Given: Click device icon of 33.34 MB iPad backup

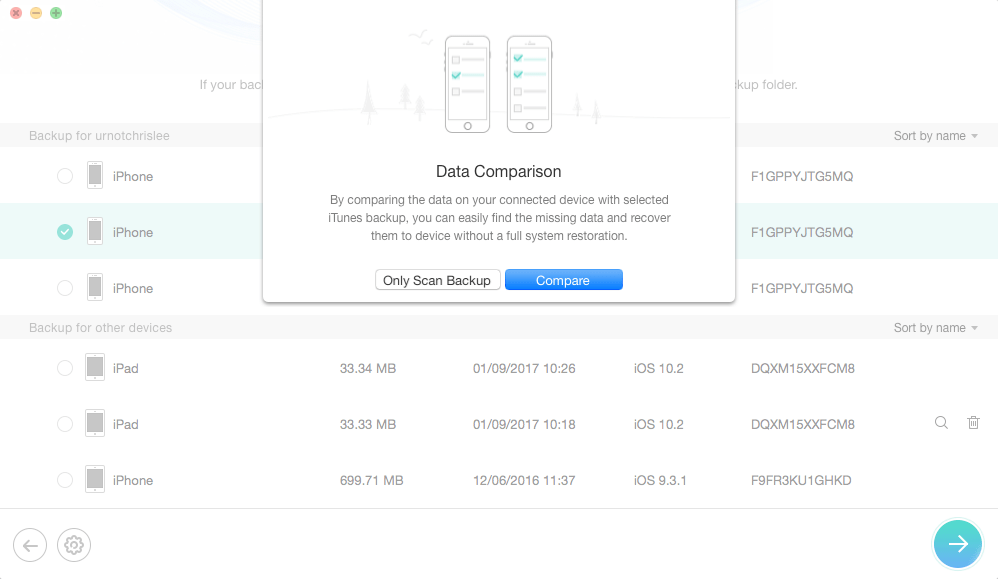Looking at the screenshot, I should pos(95,368).
